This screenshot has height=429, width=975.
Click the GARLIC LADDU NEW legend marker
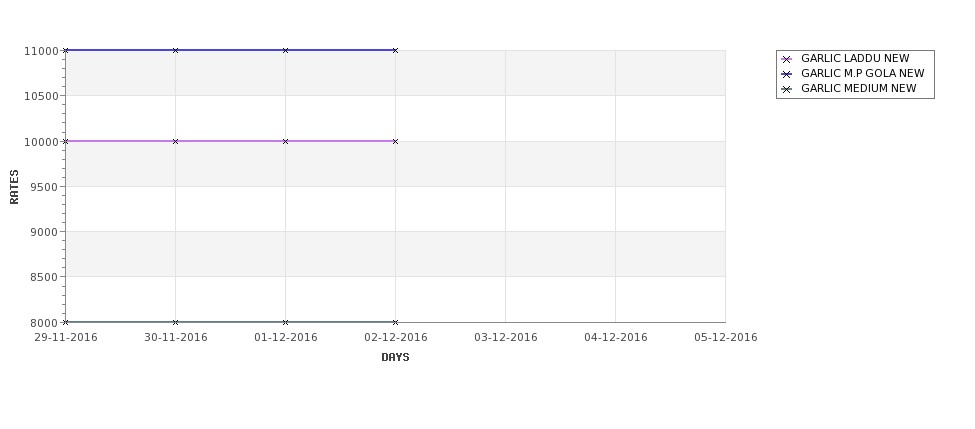pos(786,59)
